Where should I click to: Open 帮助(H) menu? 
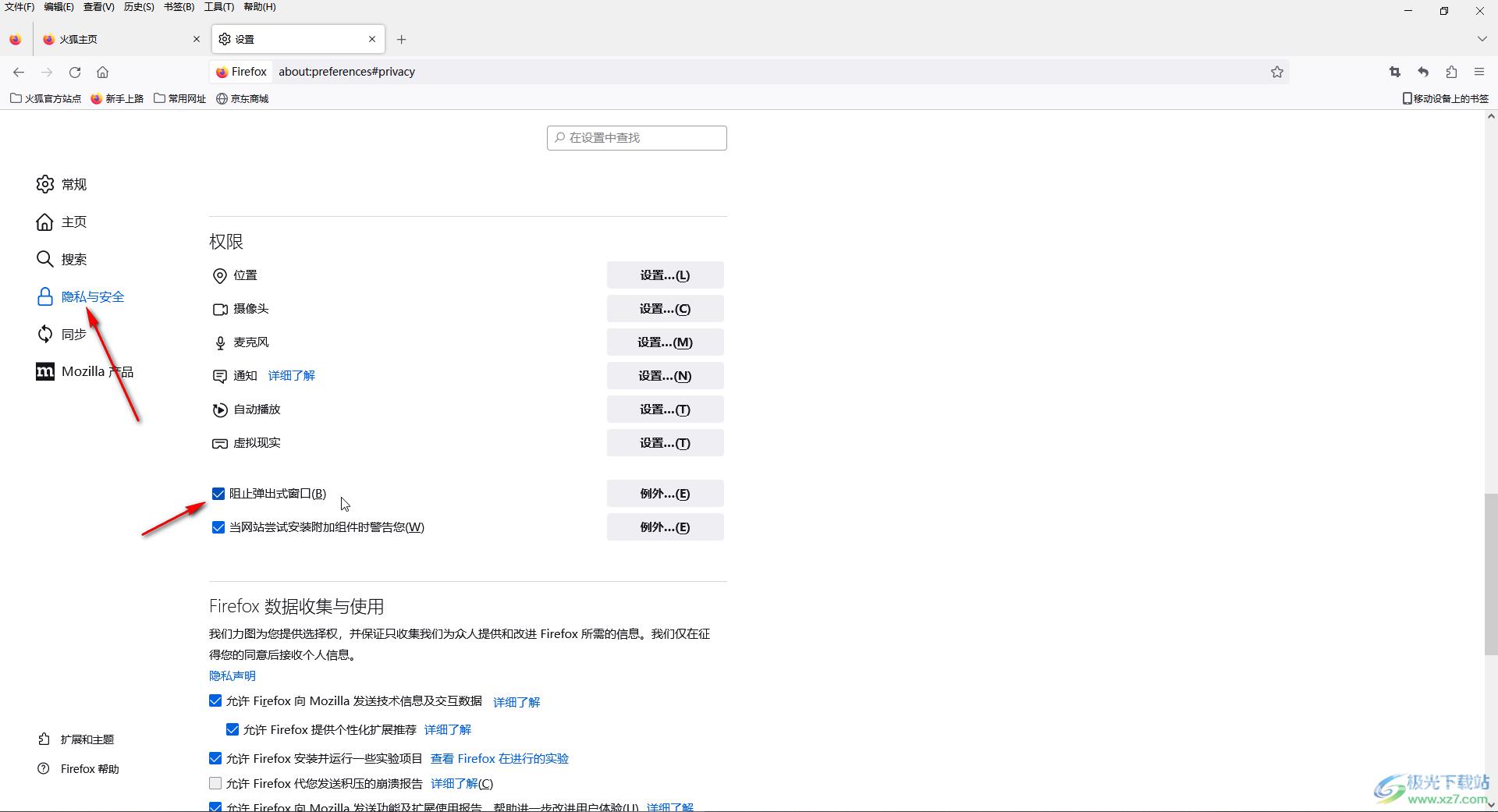[x=260, y=7]
